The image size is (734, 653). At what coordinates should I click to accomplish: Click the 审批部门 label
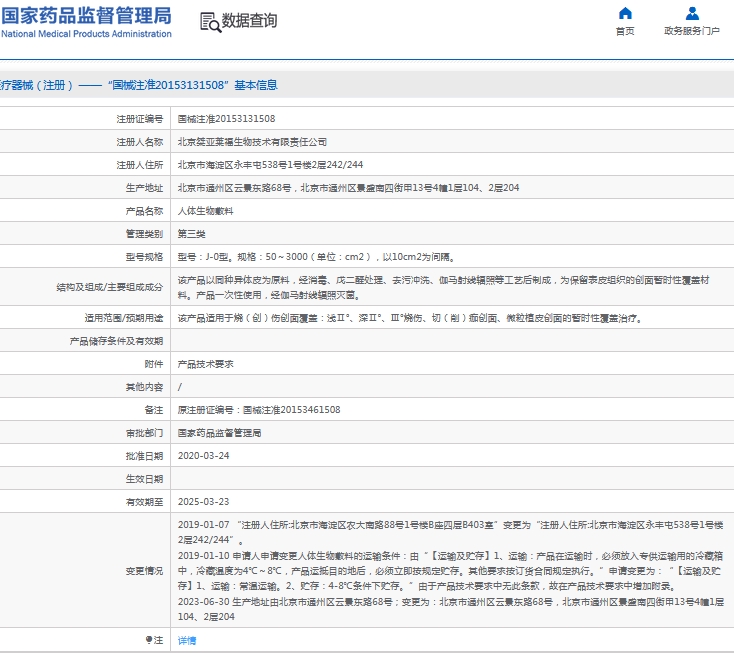tap(144, 433)
